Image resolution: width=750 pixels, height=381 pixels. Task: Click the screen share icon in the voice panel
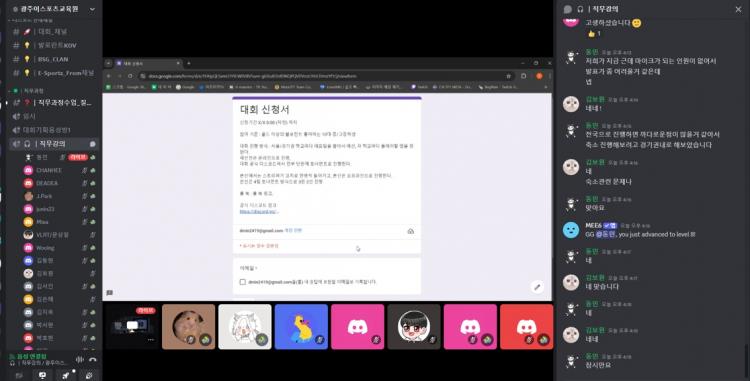(43, 375)
